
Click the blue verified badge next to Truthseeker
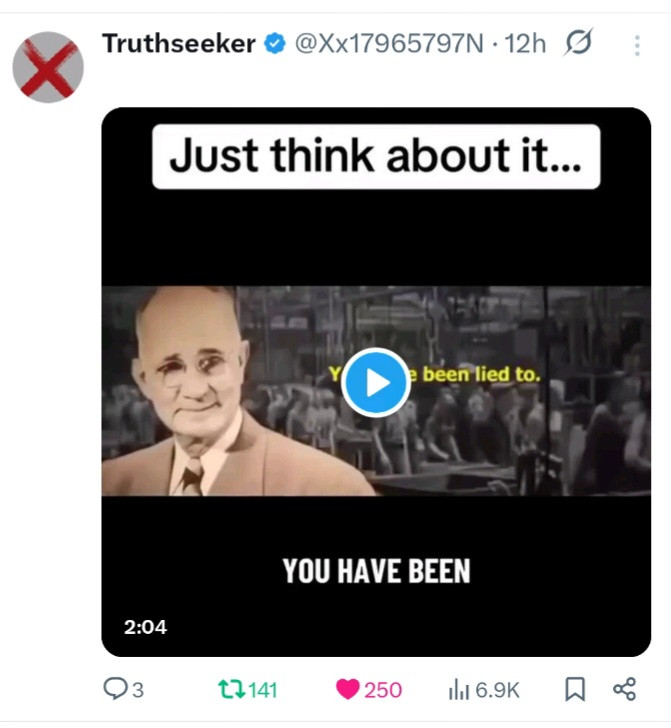point(275,43)
